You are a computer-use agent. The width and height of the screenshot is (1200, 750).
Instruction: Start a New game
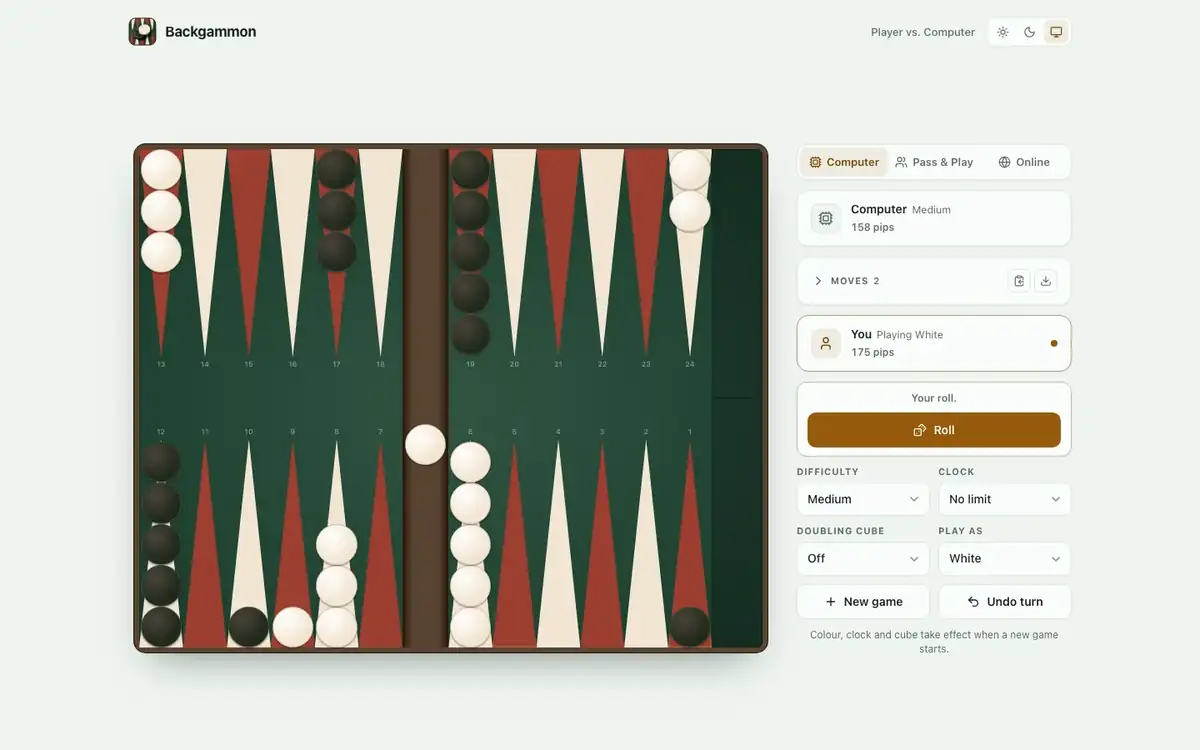click(863, 602)
